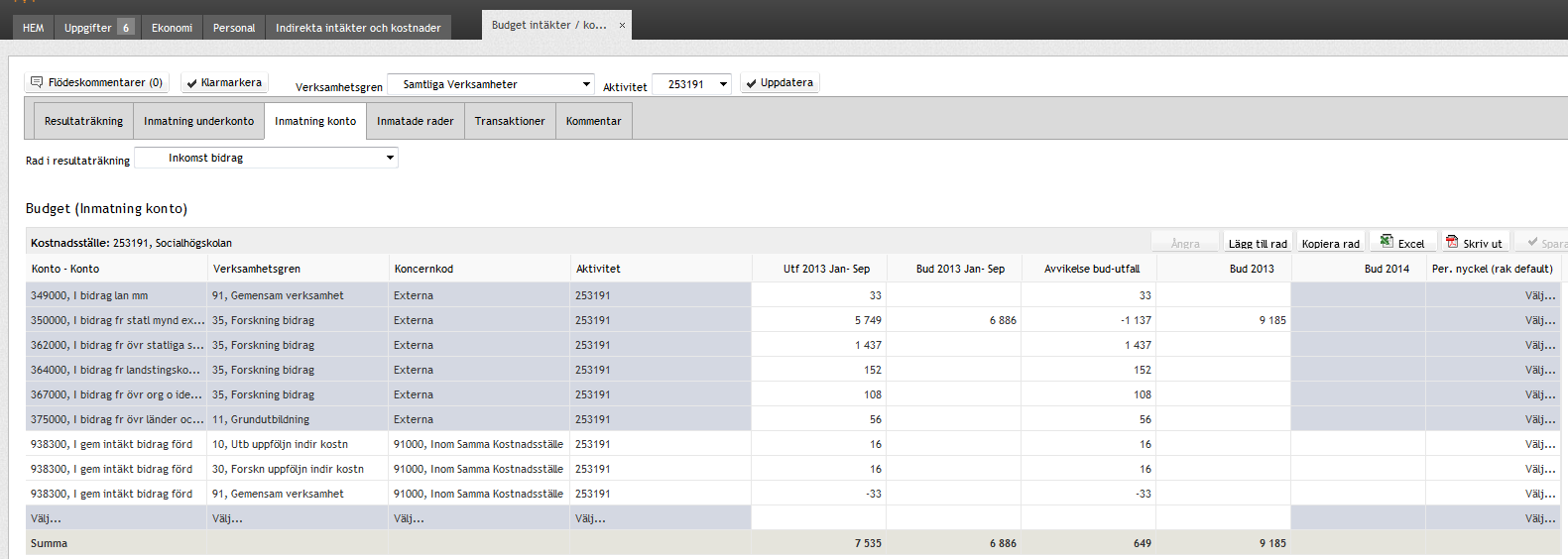1568x559 pixels.
Task: Click Bud 2014 cell for row 350000
Action: click(x=1358, y=320)
